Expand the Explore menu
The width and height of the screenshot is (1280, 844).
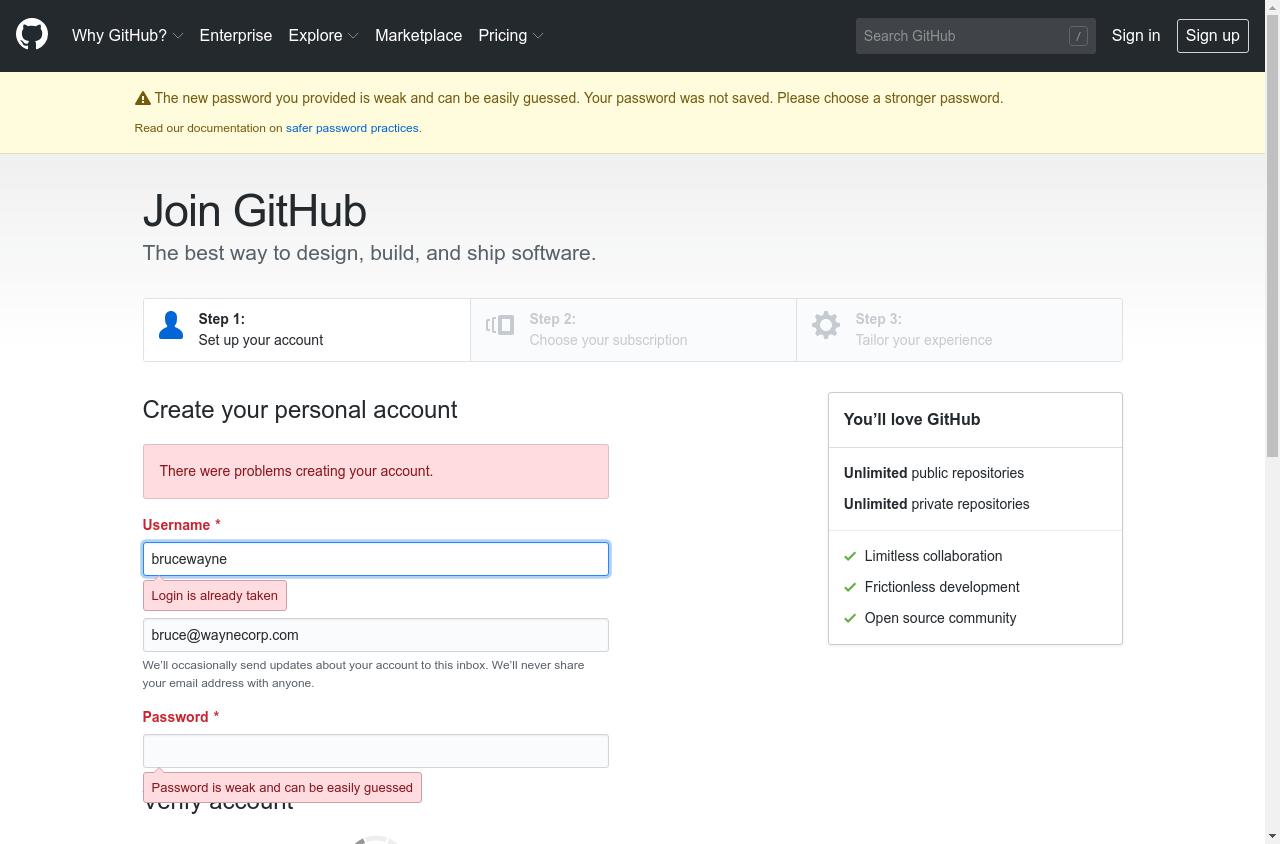[323, 35]
